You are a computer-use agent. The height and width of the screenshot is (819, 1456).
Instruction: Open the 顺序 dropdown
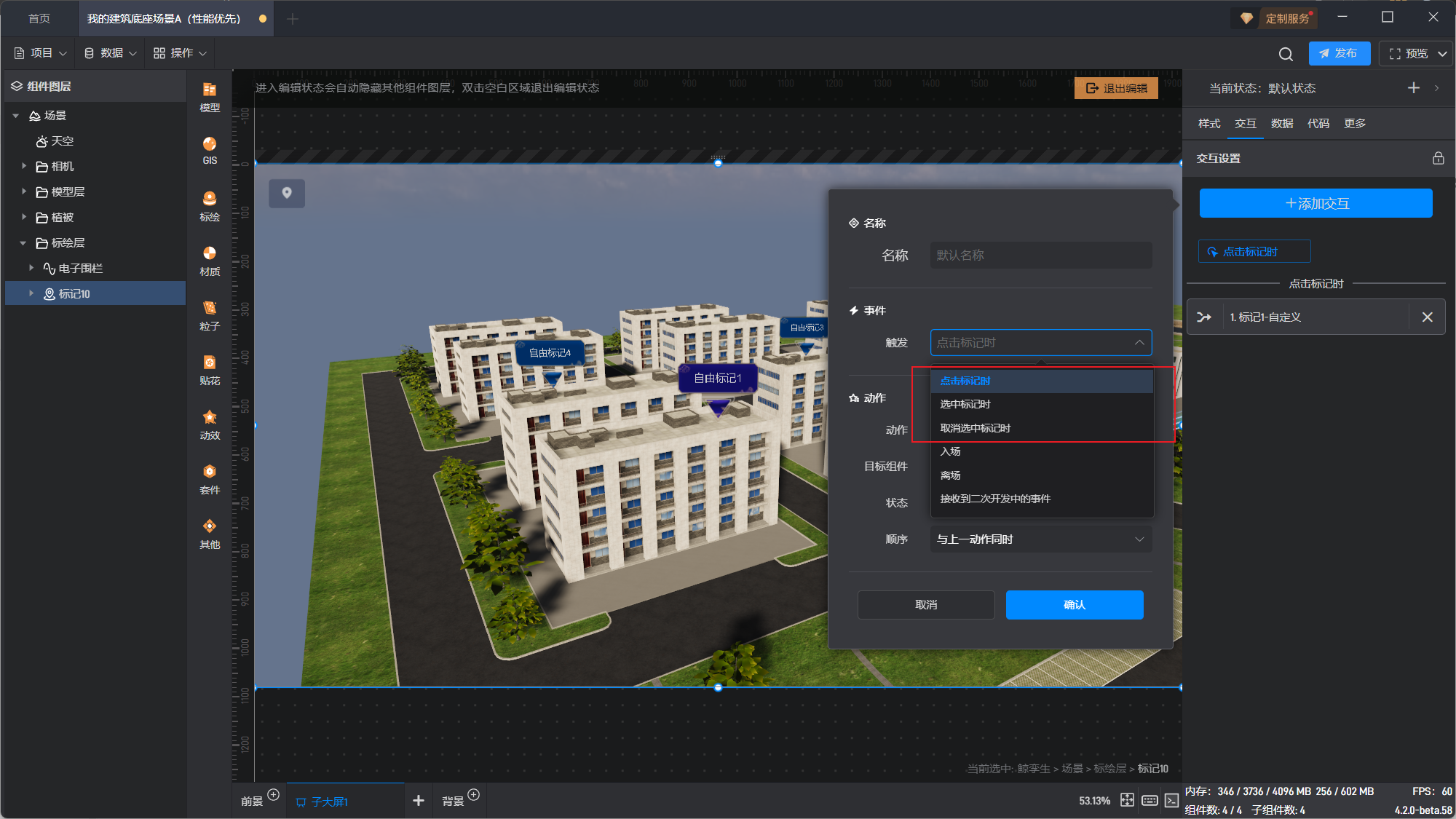(x=1040, y=539)
